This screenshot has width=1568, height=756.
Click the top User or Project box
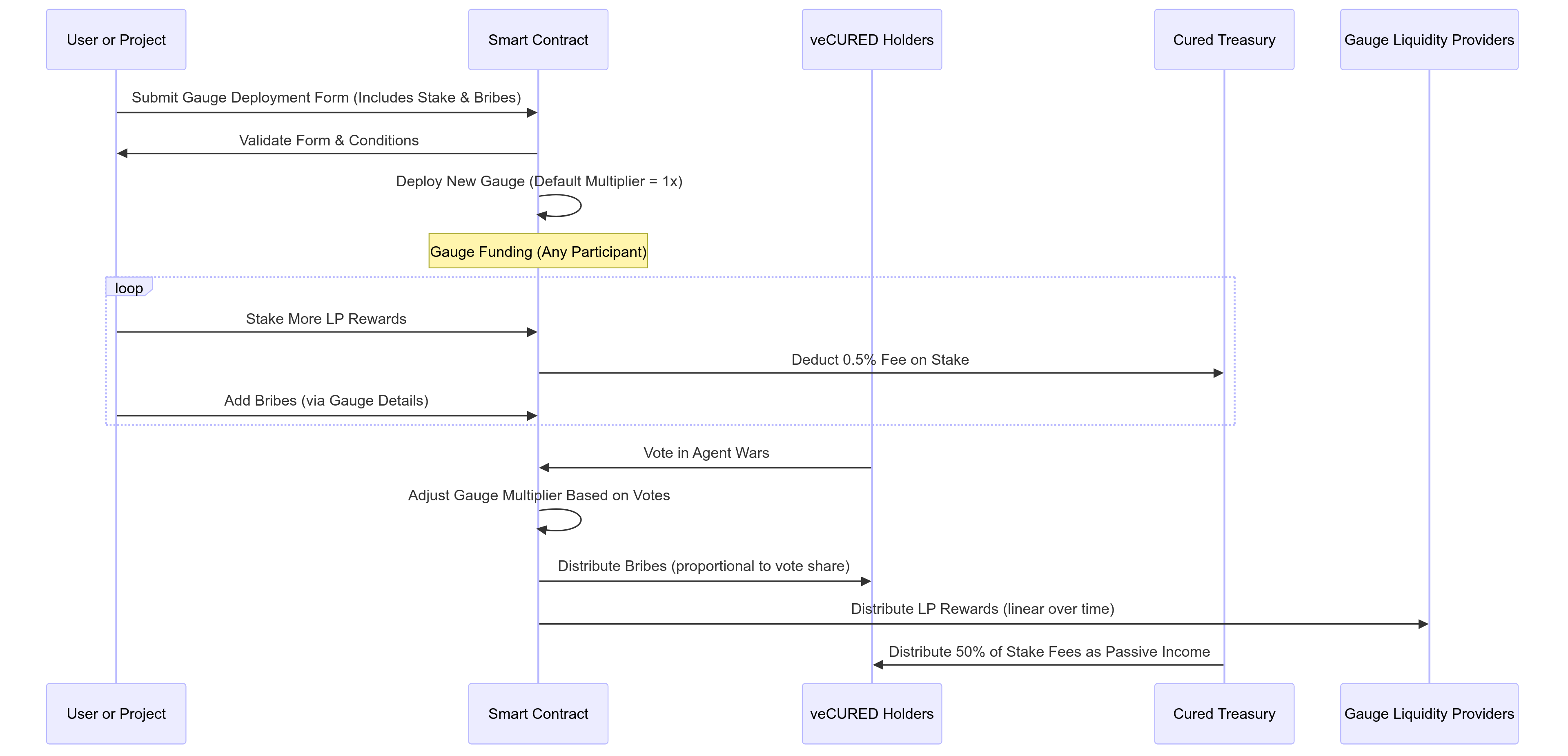click(x=116, y=40)
